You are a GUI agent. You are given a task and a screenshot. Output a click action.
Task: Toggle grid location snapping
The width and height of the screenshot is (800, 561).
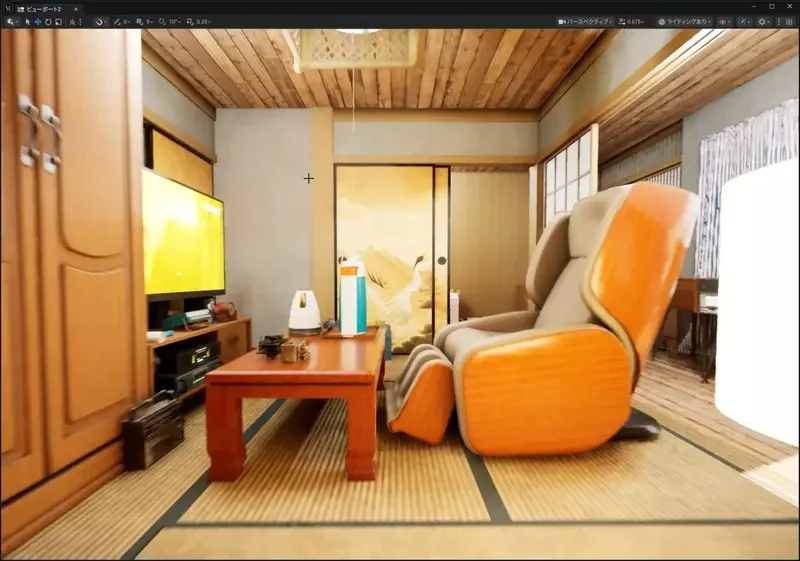tap(143, 22)
